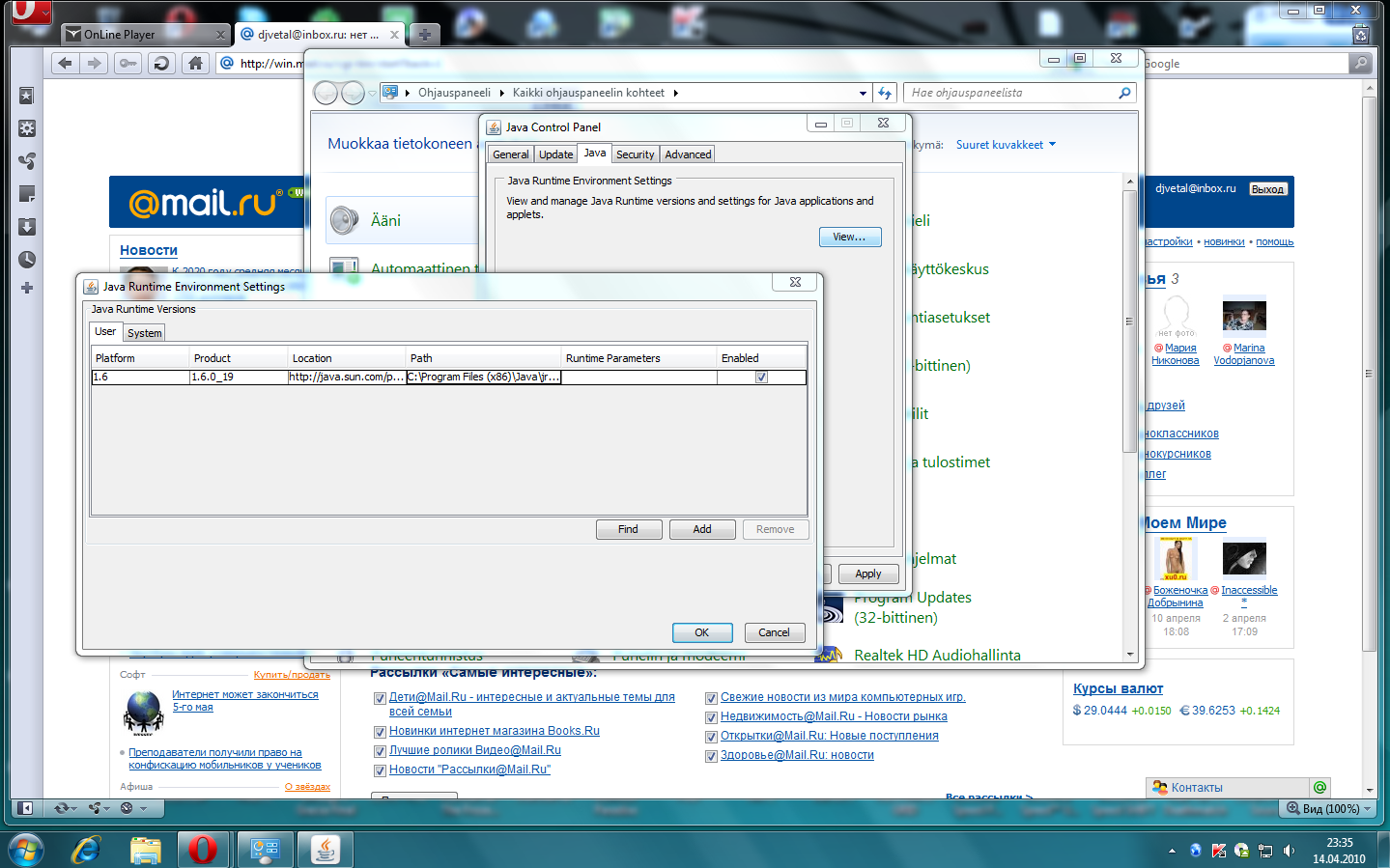Open Opera Unite panel icon in sidebar
Screen dimensions: 1390x868
coord(27,161)
